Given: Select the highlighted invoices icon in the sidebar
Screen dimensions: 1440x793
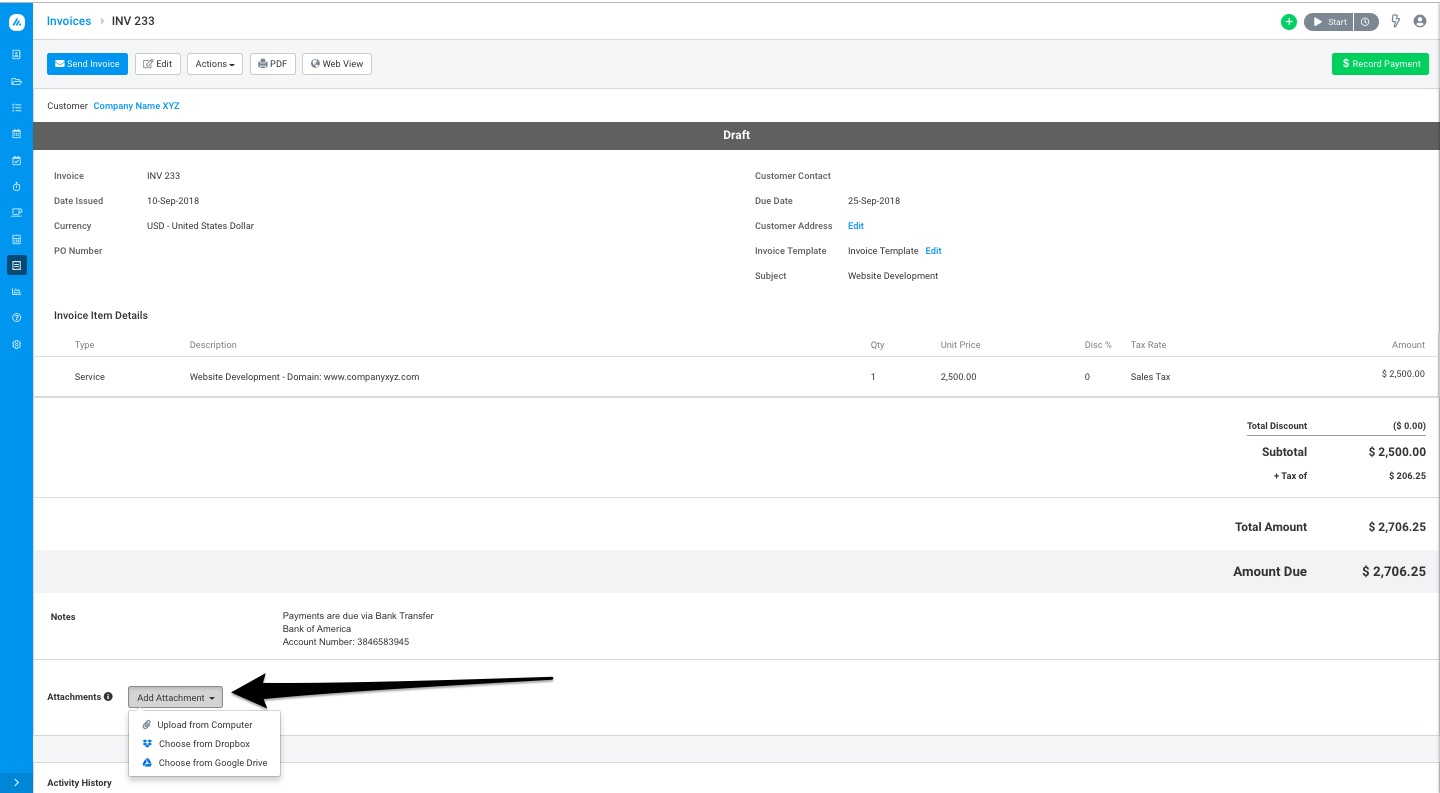Looking at the screenshot, I should click(x=16, y=265).
